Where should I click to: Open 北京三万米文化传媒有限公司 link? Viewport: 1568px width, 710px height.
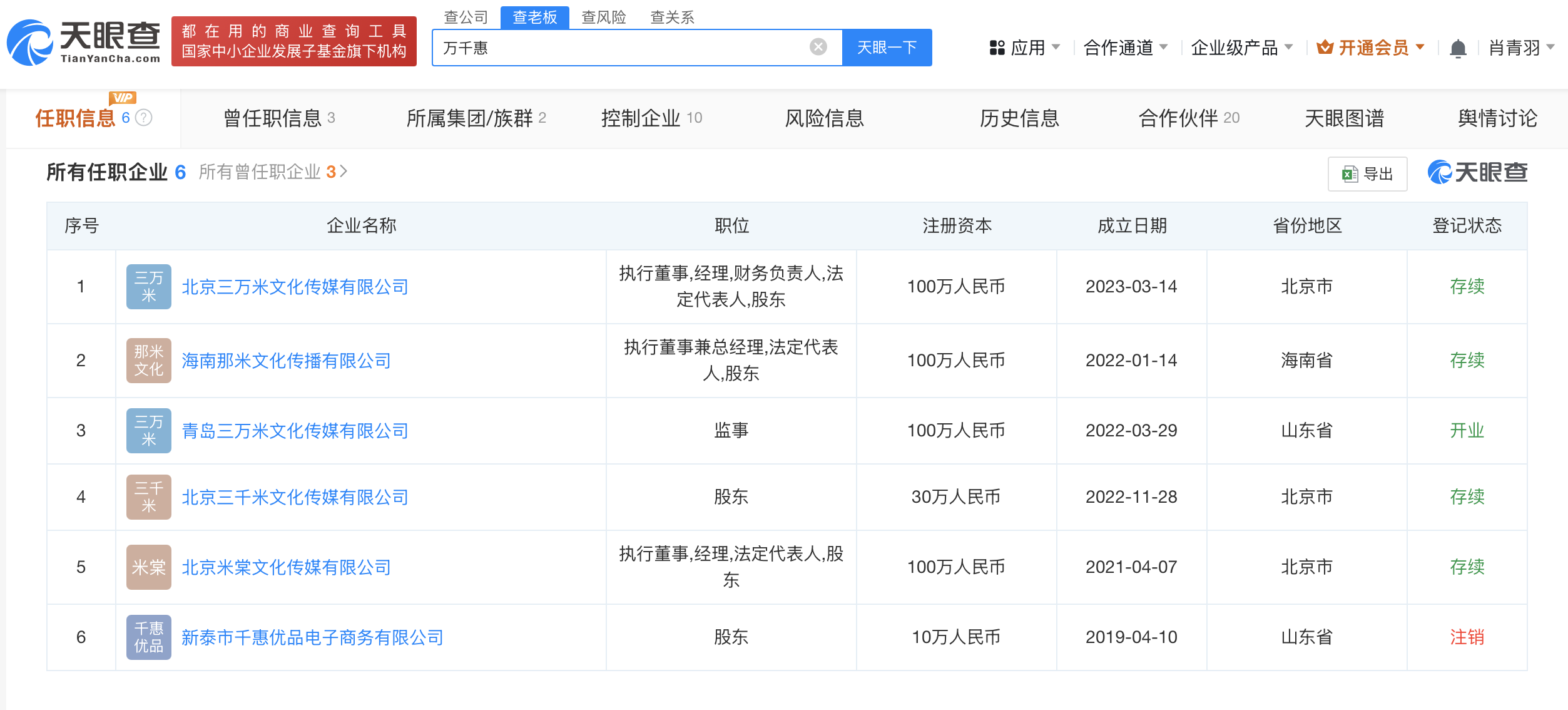click(295, 287)
